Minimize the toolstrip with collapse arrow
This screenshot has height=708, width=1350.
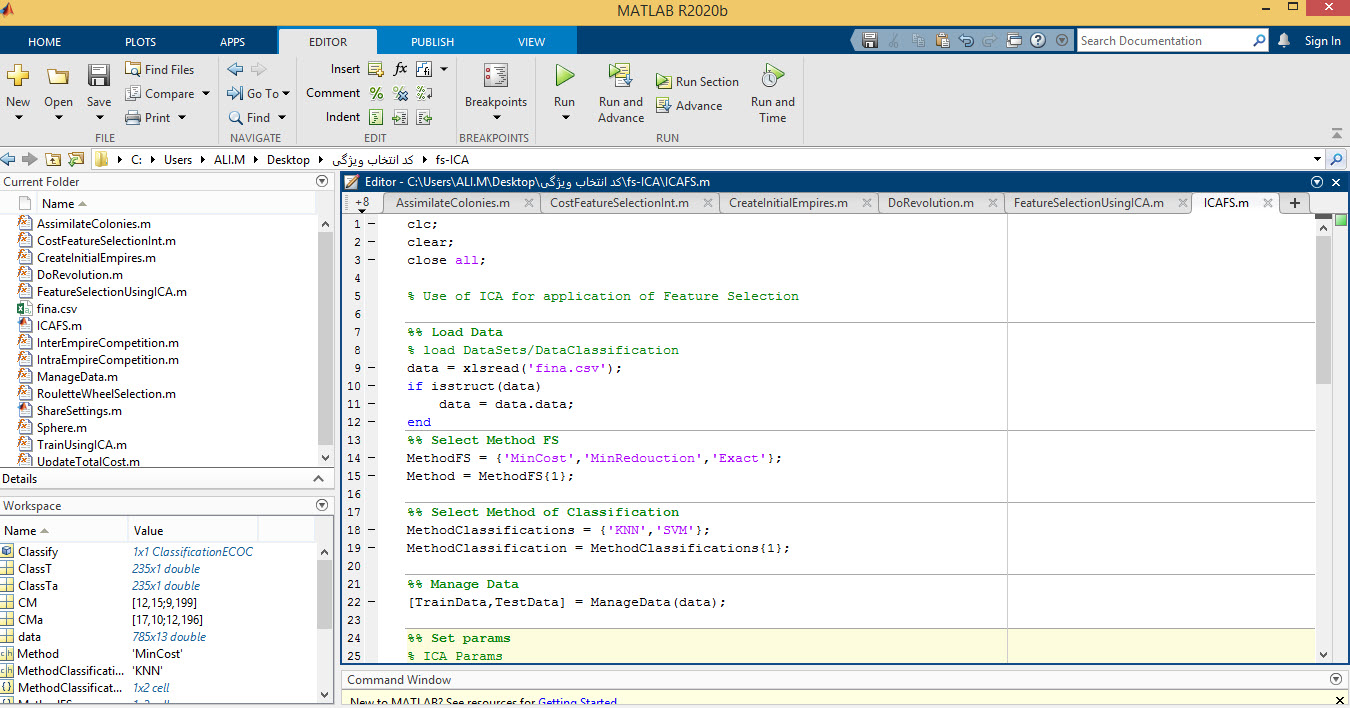(1337, 133)
